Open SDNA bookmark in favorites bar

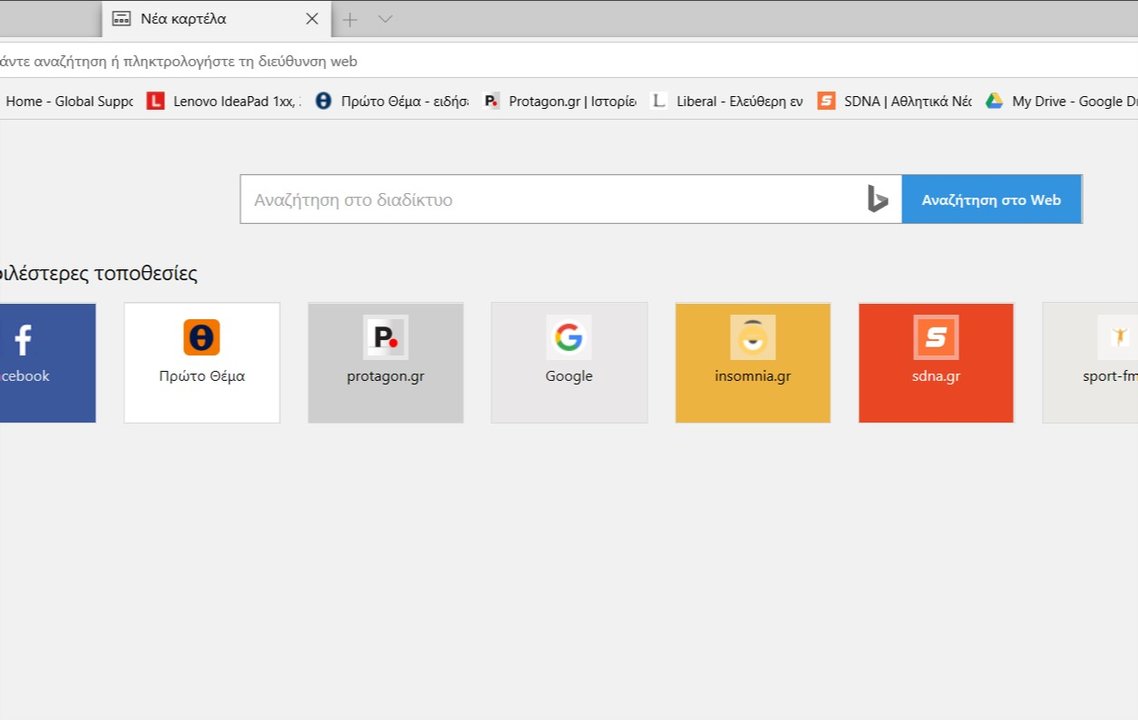[895, 102]
